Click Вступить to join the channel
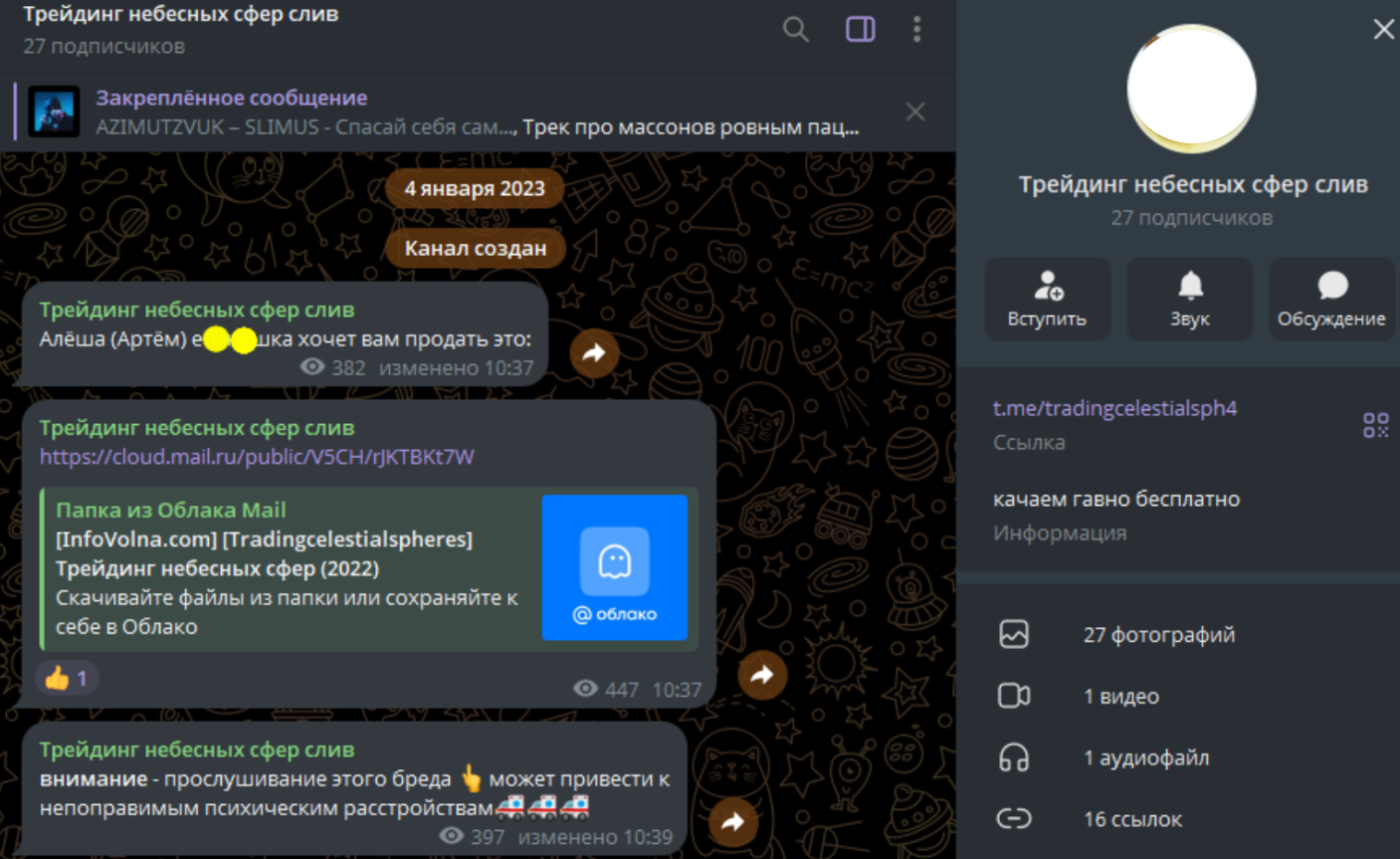This screenshot has width=1400, height=859. point(1047,299)
